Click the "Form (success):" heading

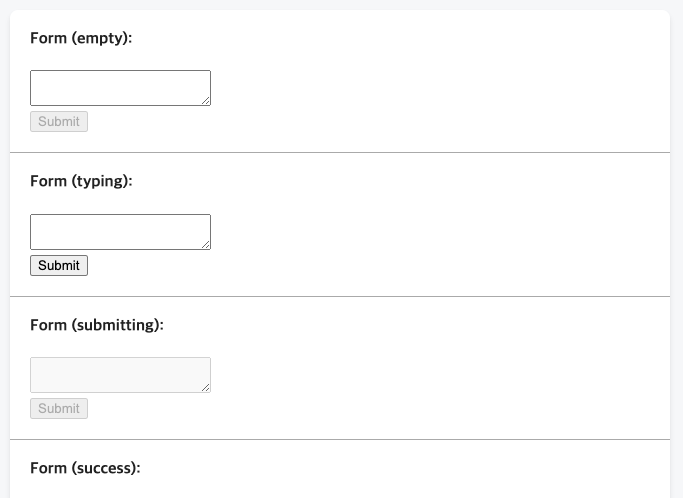[85, 468]
